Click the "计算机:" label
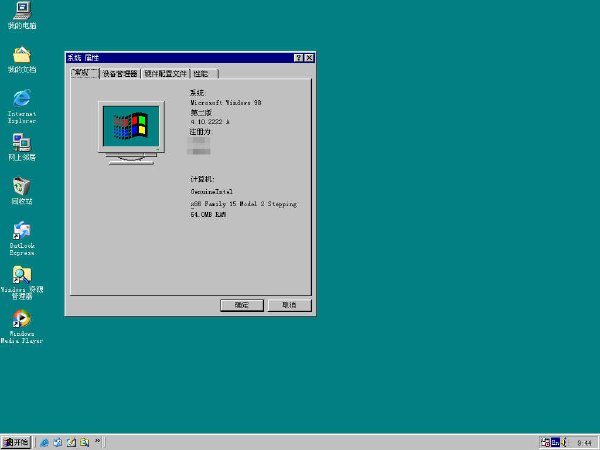600x450 pixels. (x=202, y=179)
